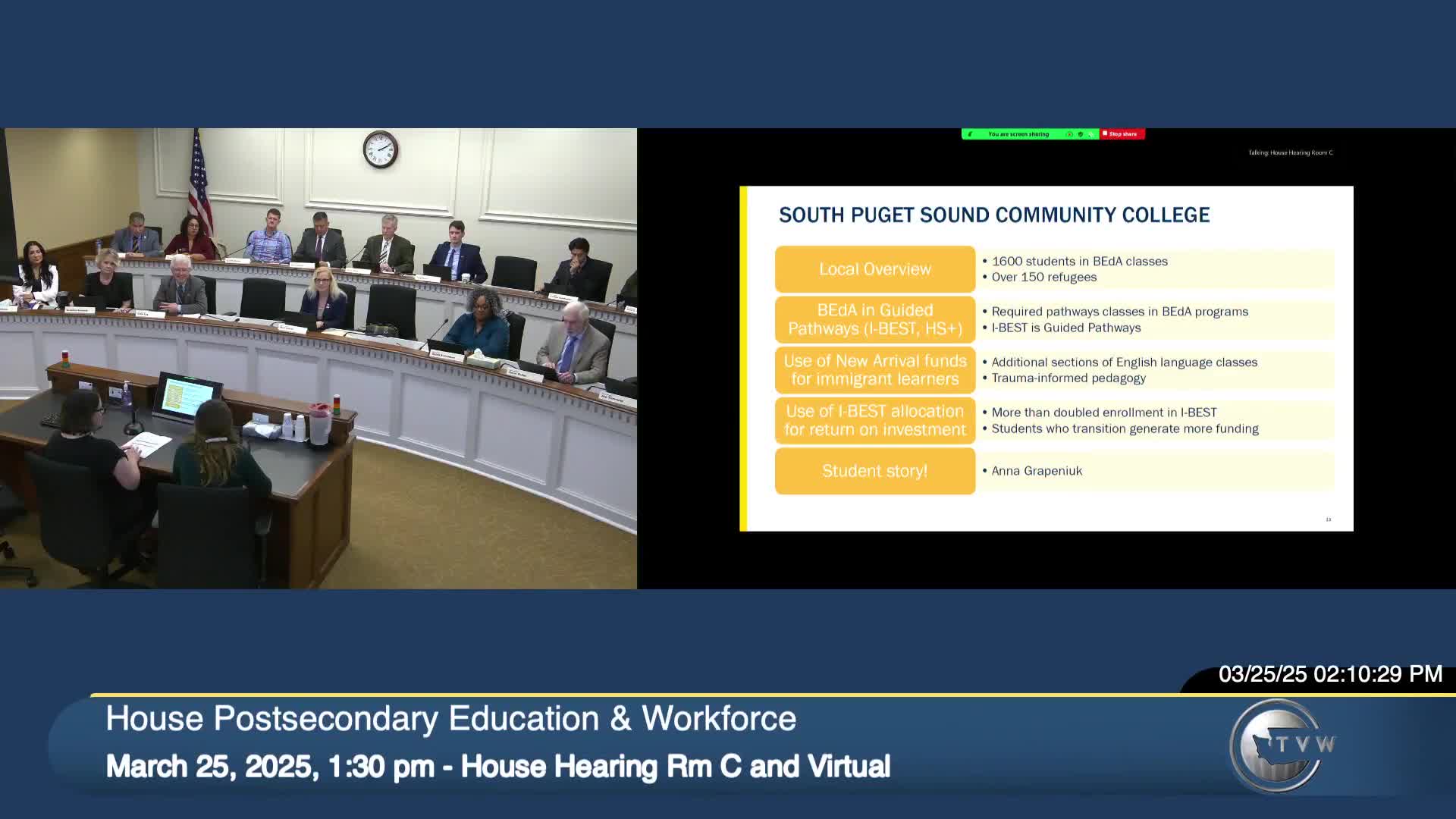
Task: Click 'Required pathways classes in BEdA programs' bullet
Action: tap(1120, 312)
